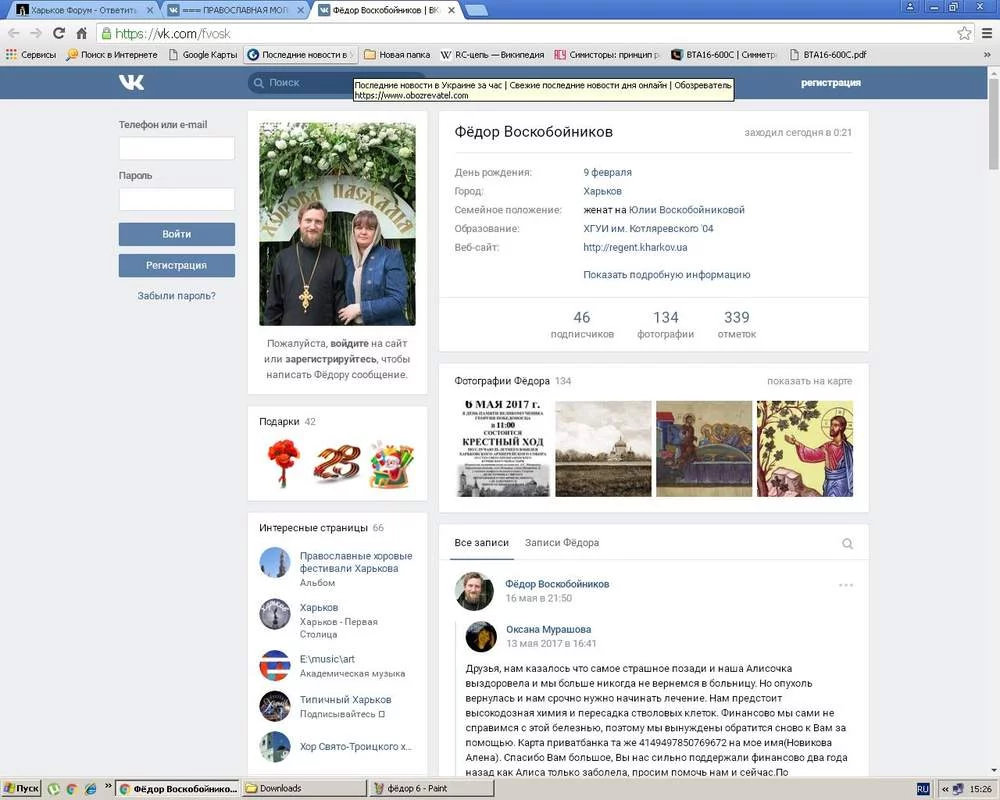
Task: Open Downloads taskbar window
Action: coord(304,789)
